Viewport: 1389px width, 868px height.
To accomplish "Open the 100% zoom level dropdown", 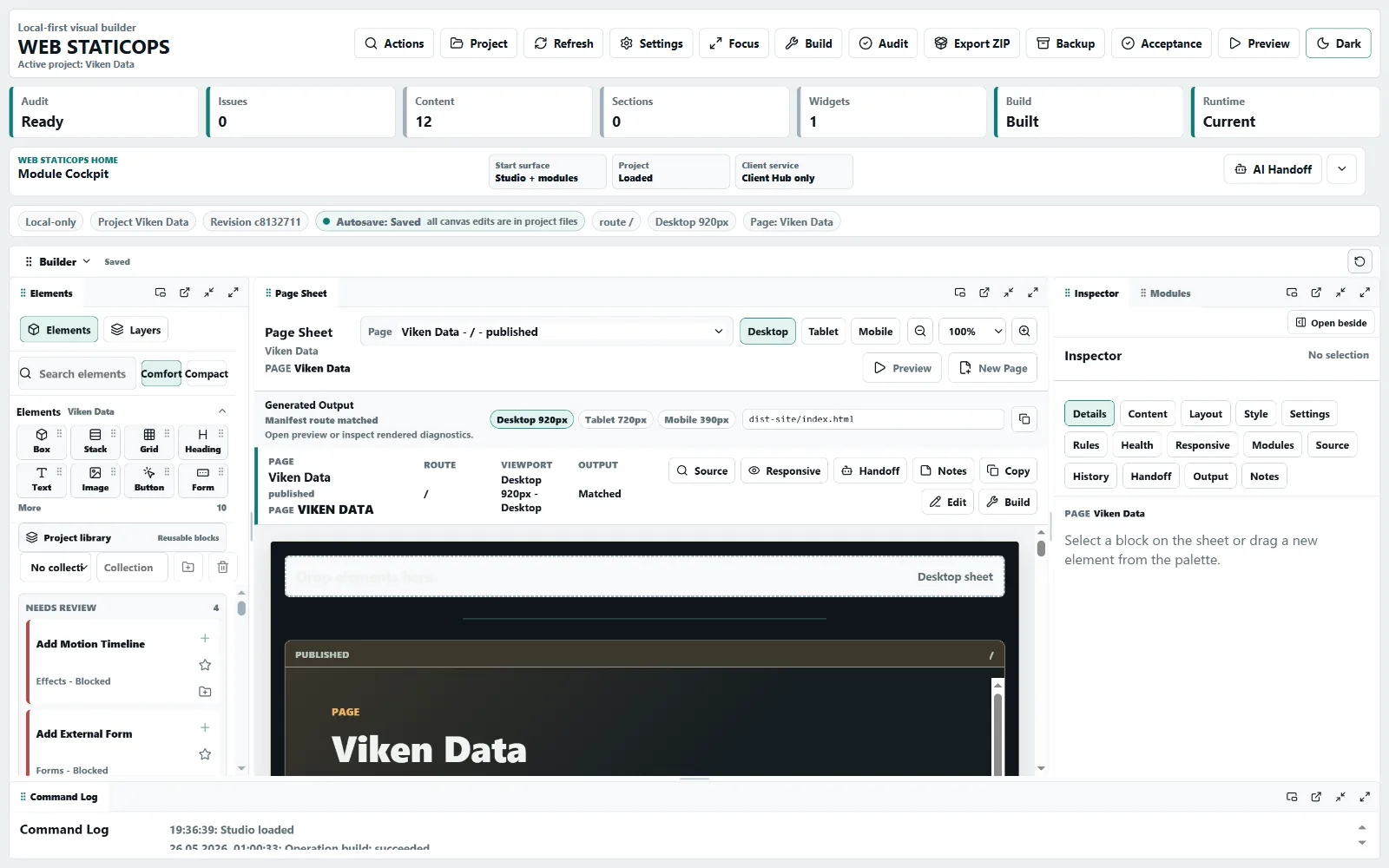I will coord(972,332).
